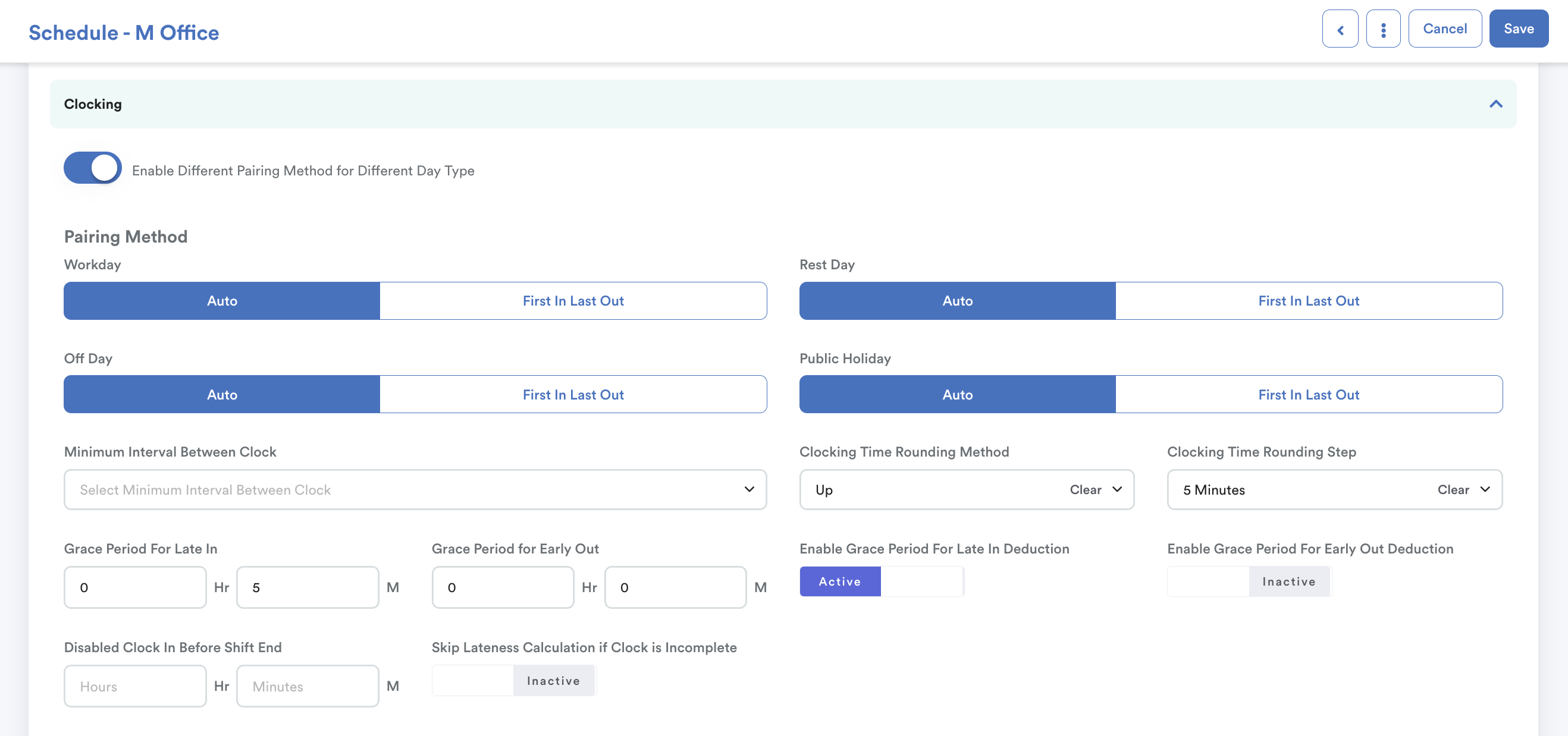Toggle Skip Lateness Calculation Inactive switch
This screenshot has width=1568, height=736.
(x=514, y=681)
